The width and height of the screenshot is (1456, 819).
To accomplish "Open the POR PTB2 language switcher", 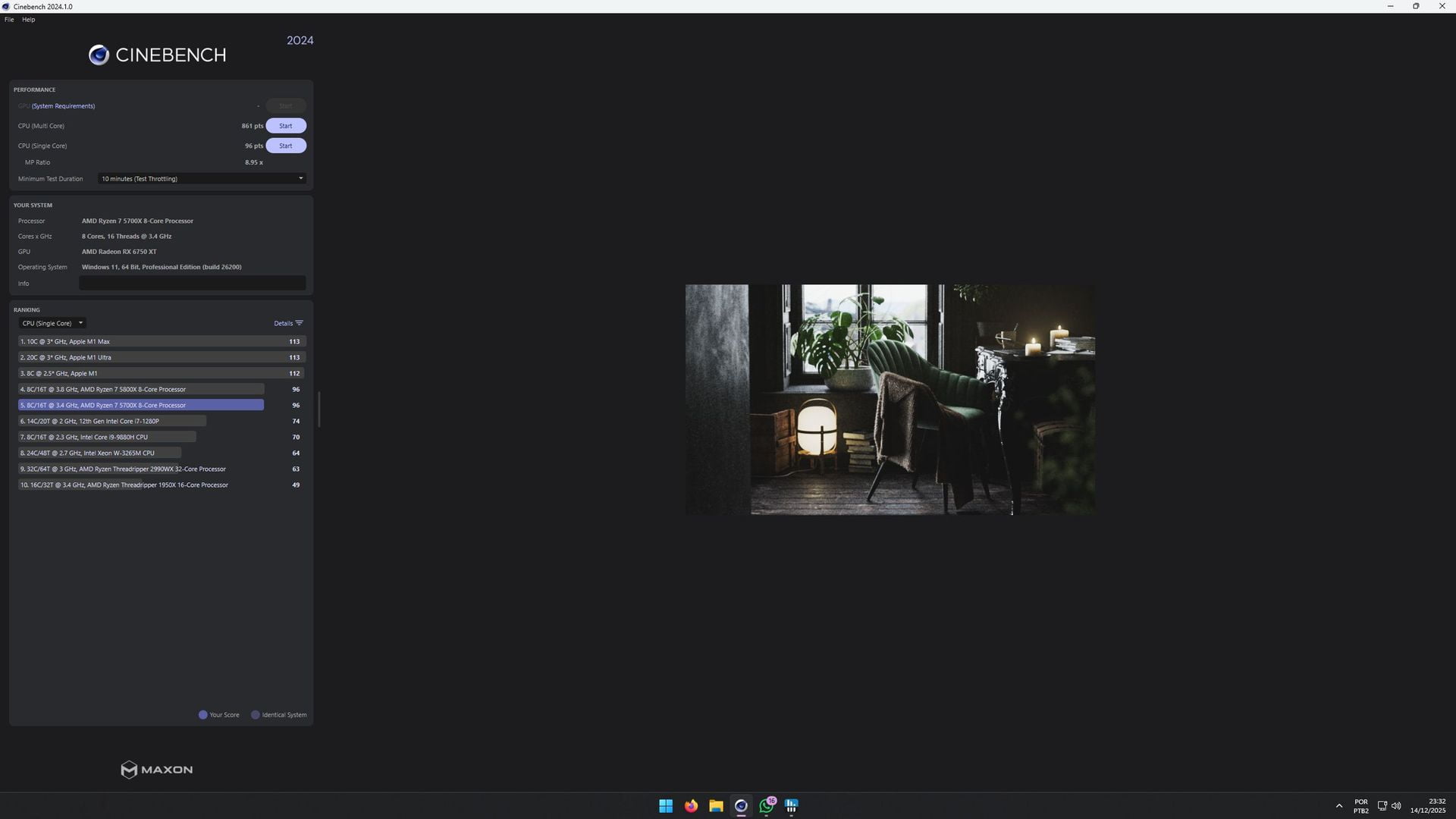I will click(1361, 806).
